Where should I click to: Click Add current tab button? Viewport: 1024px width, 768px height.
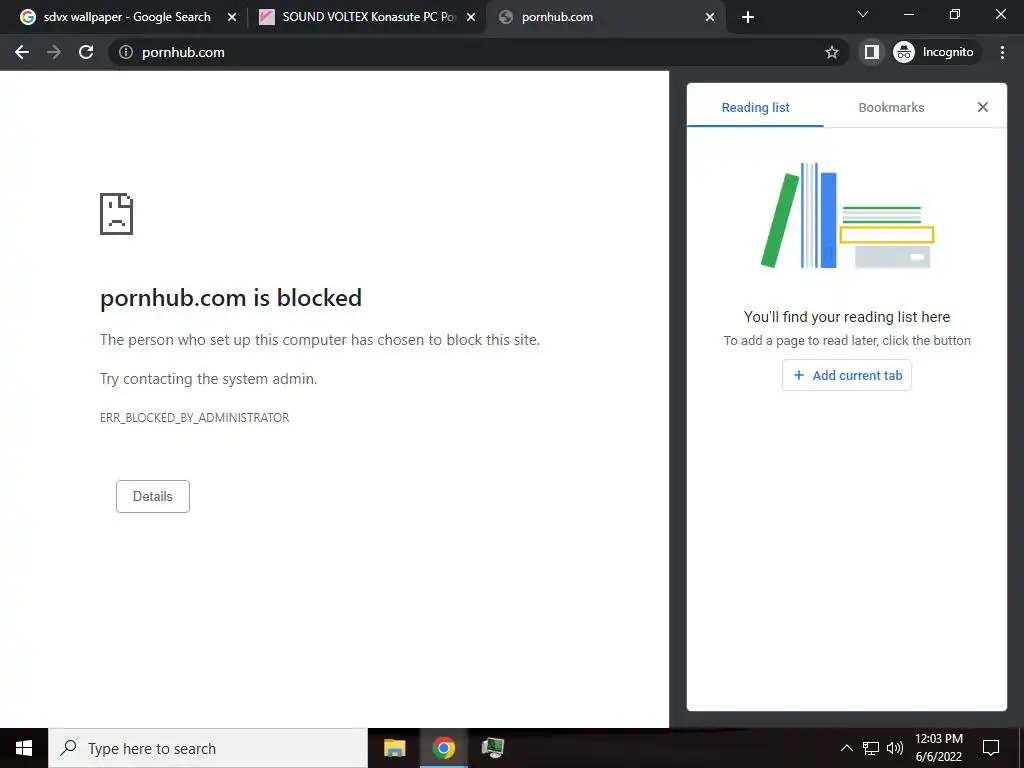pos(847,376)
